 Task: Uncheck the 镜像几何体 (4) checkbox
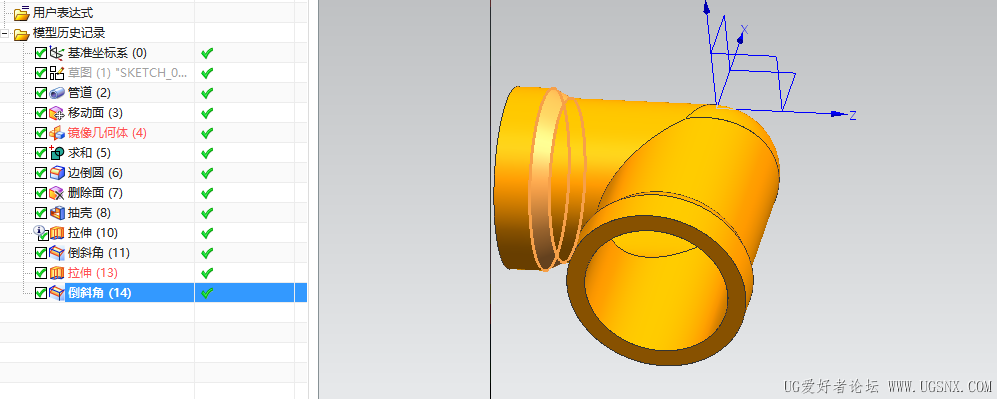click(41, 133)
